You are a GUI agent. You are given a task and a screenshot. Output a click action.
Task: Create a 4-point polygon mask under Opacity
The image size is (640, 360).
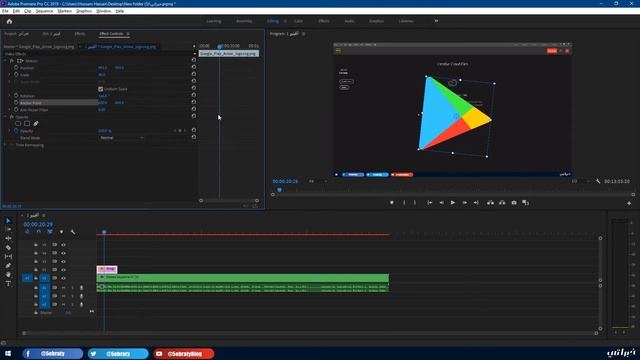pos(27,123)
